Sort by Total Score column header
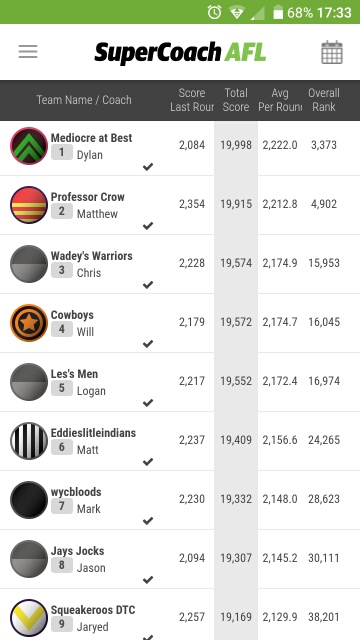This screenshot has height=640, width=360. click(236, 100)
